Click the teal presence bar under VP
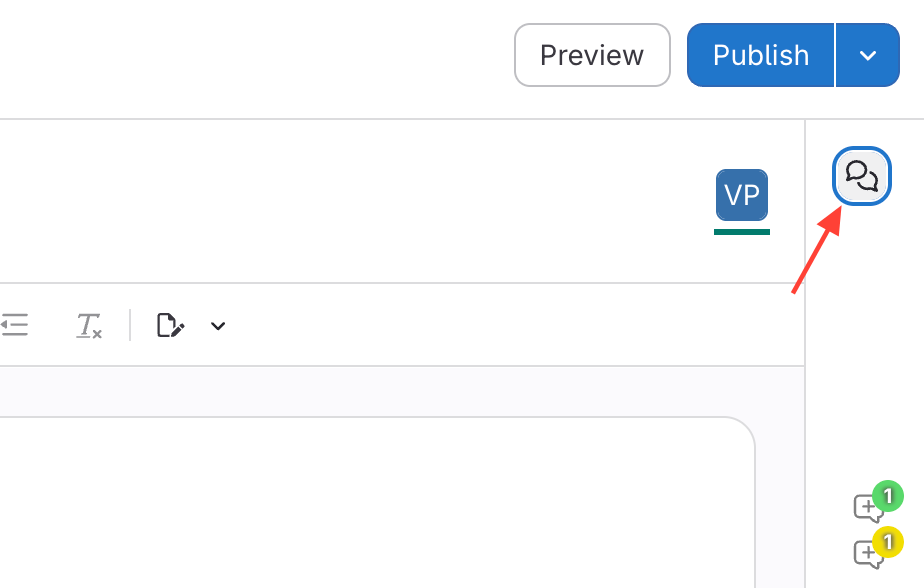The image size is (924, 588). click(741, 232)
